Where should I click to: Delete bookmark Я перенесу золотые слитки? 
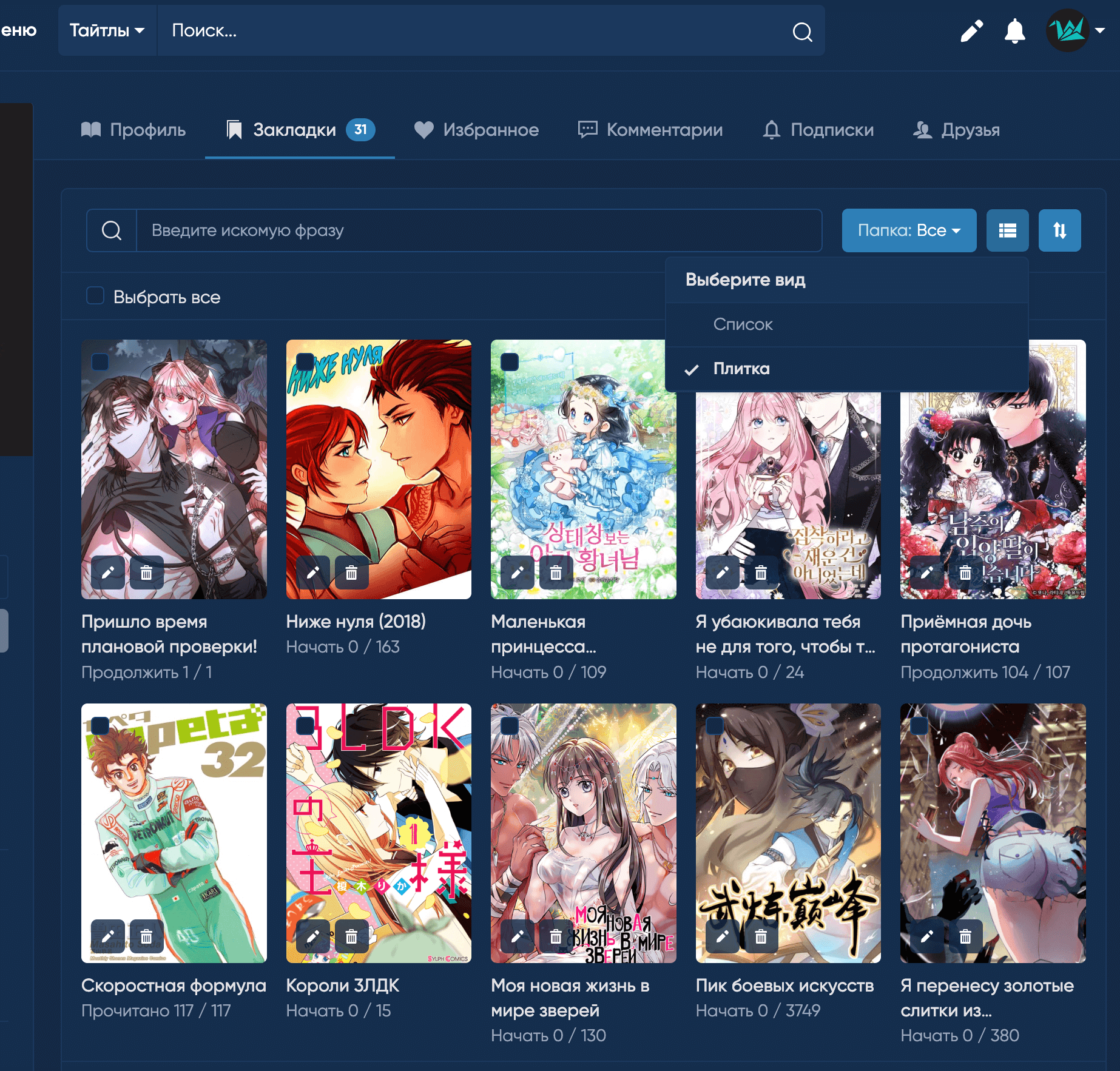965,936
